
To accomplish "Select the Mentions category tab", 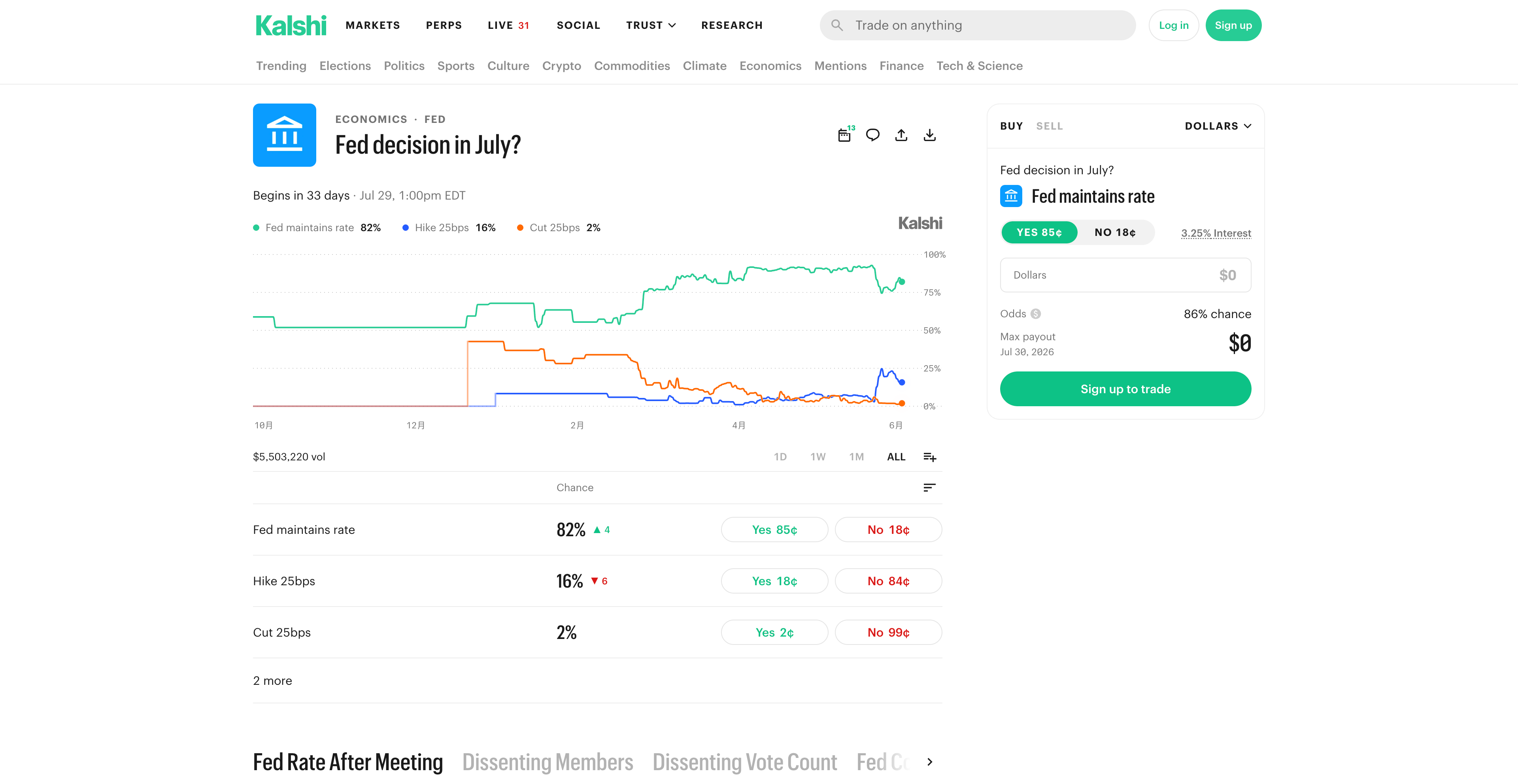I will coord(840,66).
